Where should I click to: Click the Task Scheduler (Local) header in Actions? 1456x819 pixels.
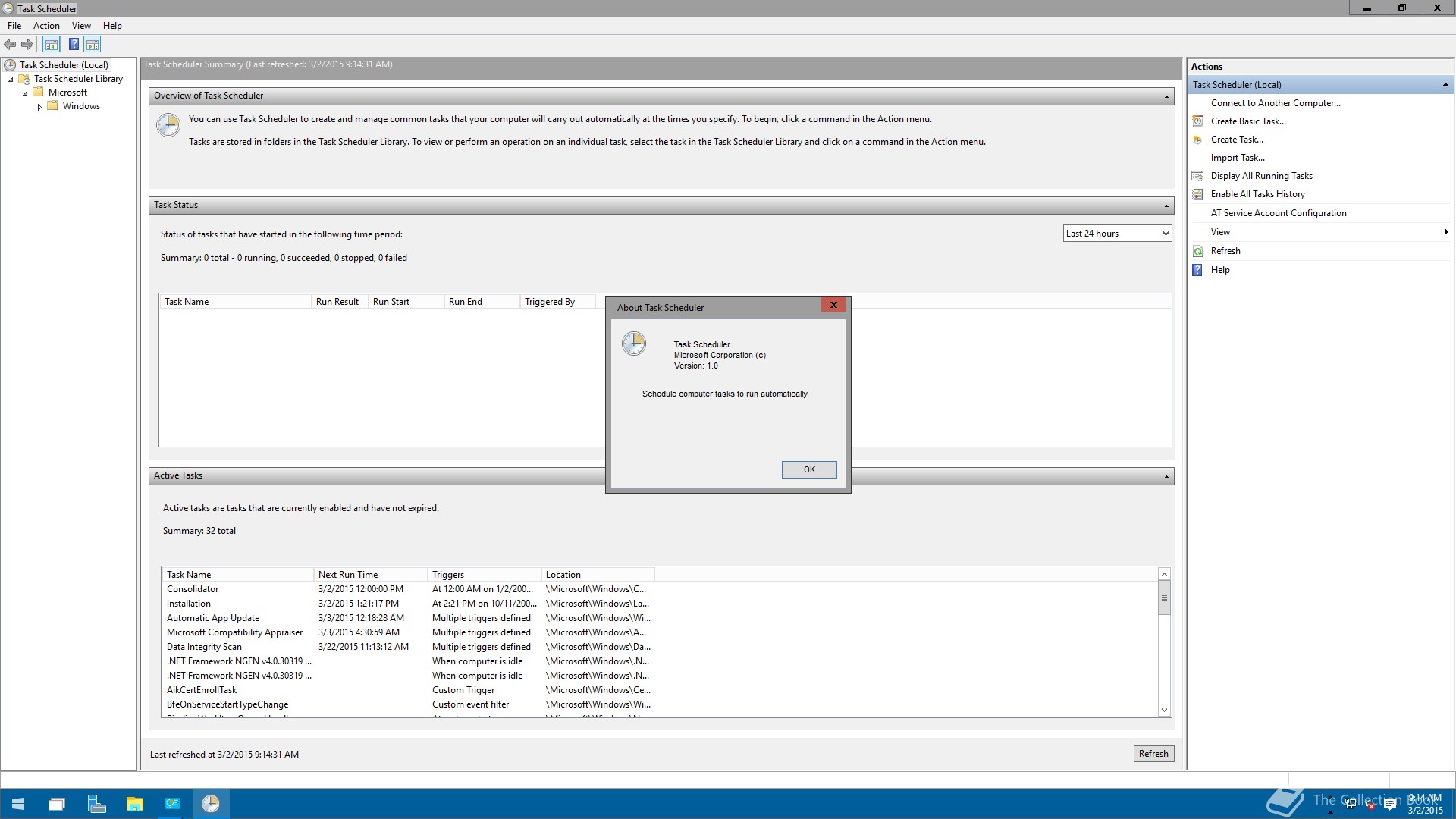pyautogui.click(x=1320, y=85)
